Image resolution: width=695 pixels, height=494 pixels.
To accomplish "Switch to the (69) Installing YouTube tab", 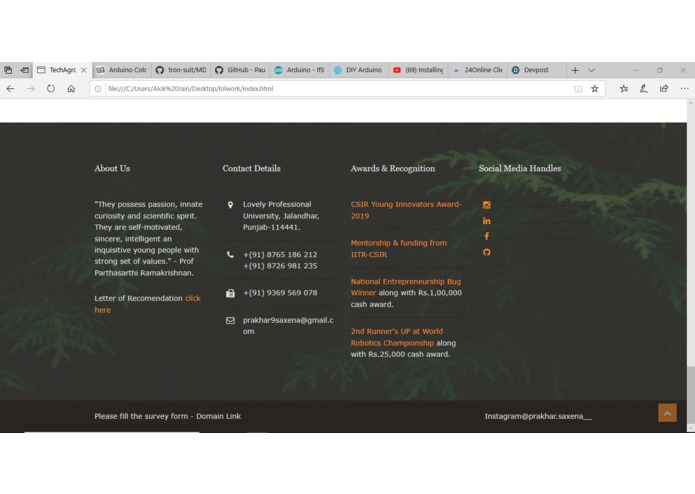I will pyautogui.click(x=418, y=70).
